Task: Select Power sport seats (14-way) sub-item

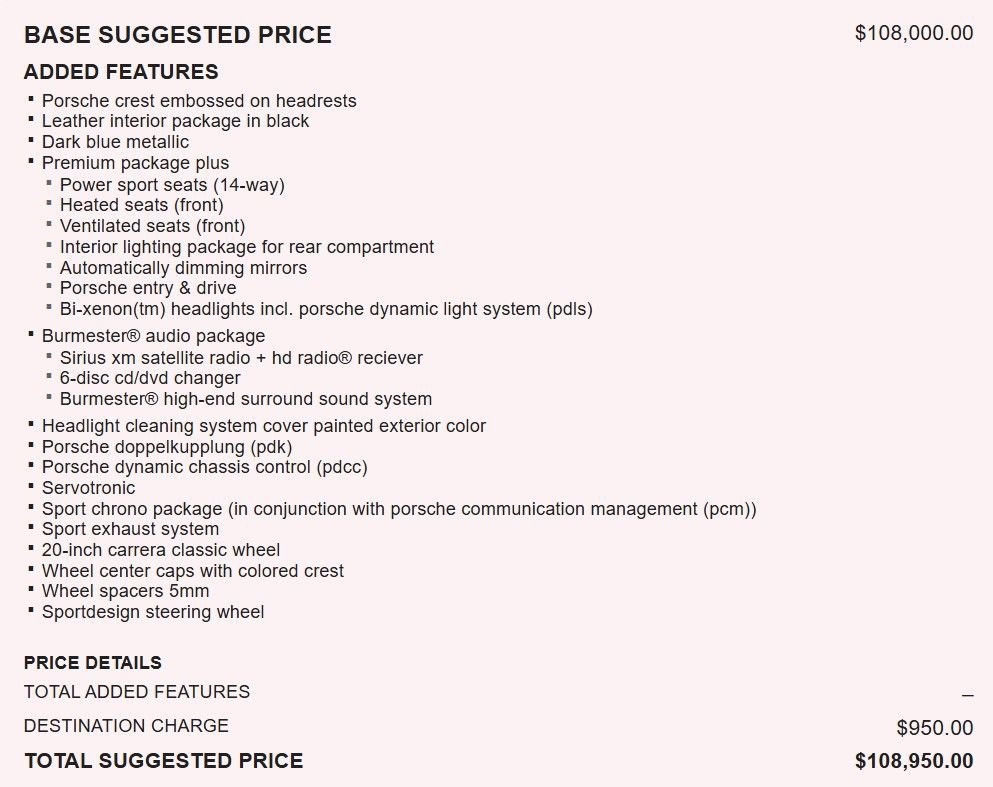Action: tap(172, 185)
